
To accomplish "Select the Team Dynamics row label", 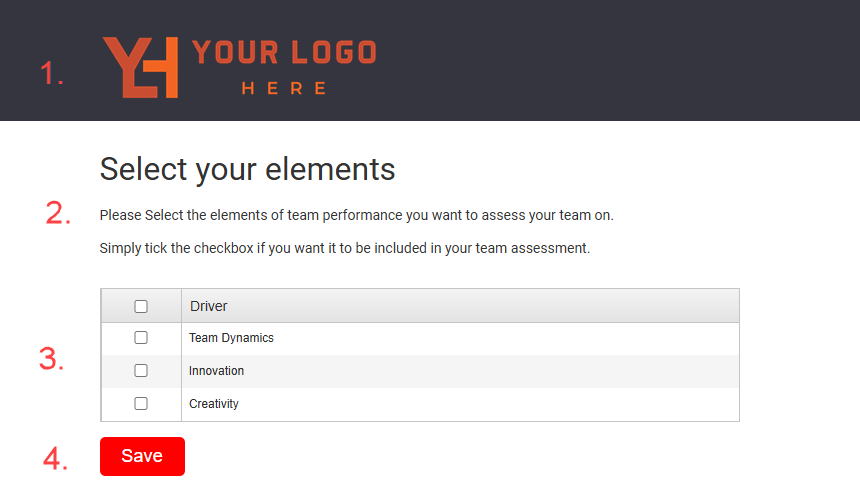I will tap(231, 338).
